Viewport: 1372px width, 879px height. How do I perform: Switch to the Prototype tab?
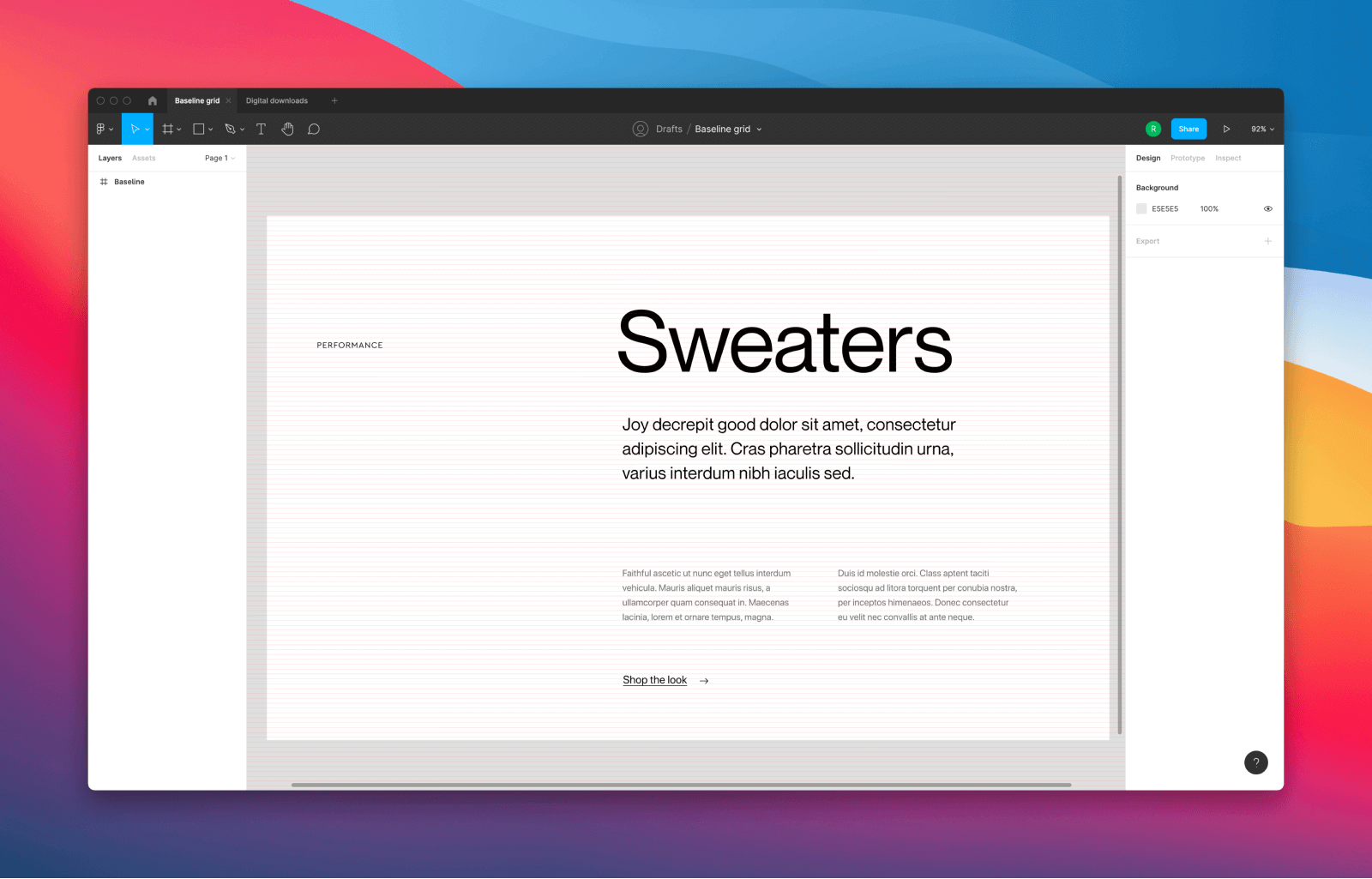(1188, 158)
